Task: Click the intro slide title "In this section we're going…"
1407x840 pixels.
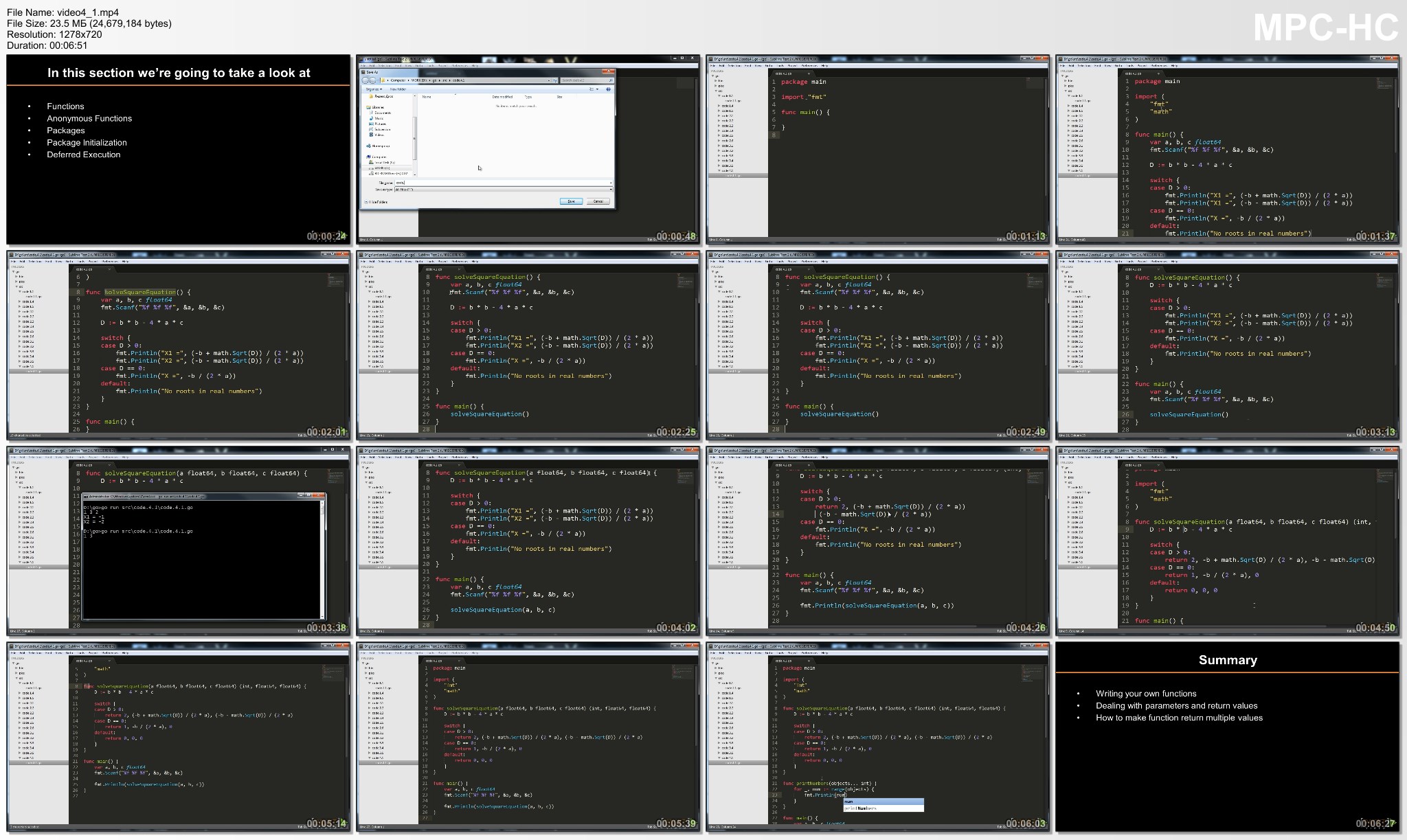Action: [x=179, y=73]
